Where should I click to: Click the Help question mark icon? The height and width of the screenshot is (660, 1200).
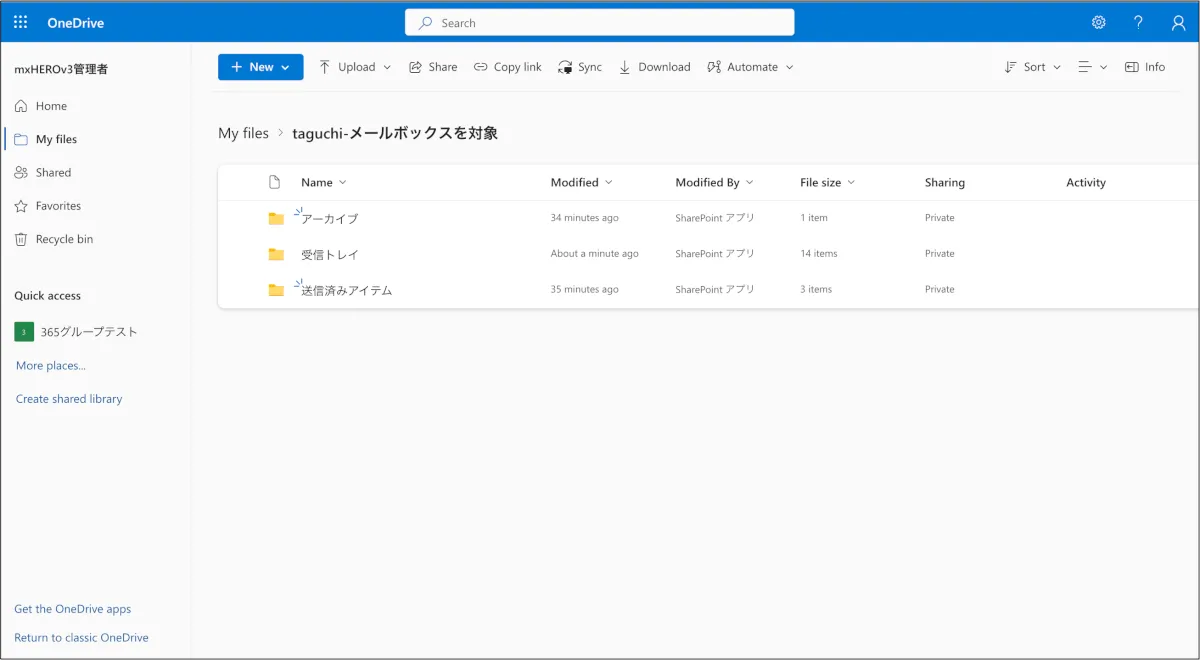1138,22
